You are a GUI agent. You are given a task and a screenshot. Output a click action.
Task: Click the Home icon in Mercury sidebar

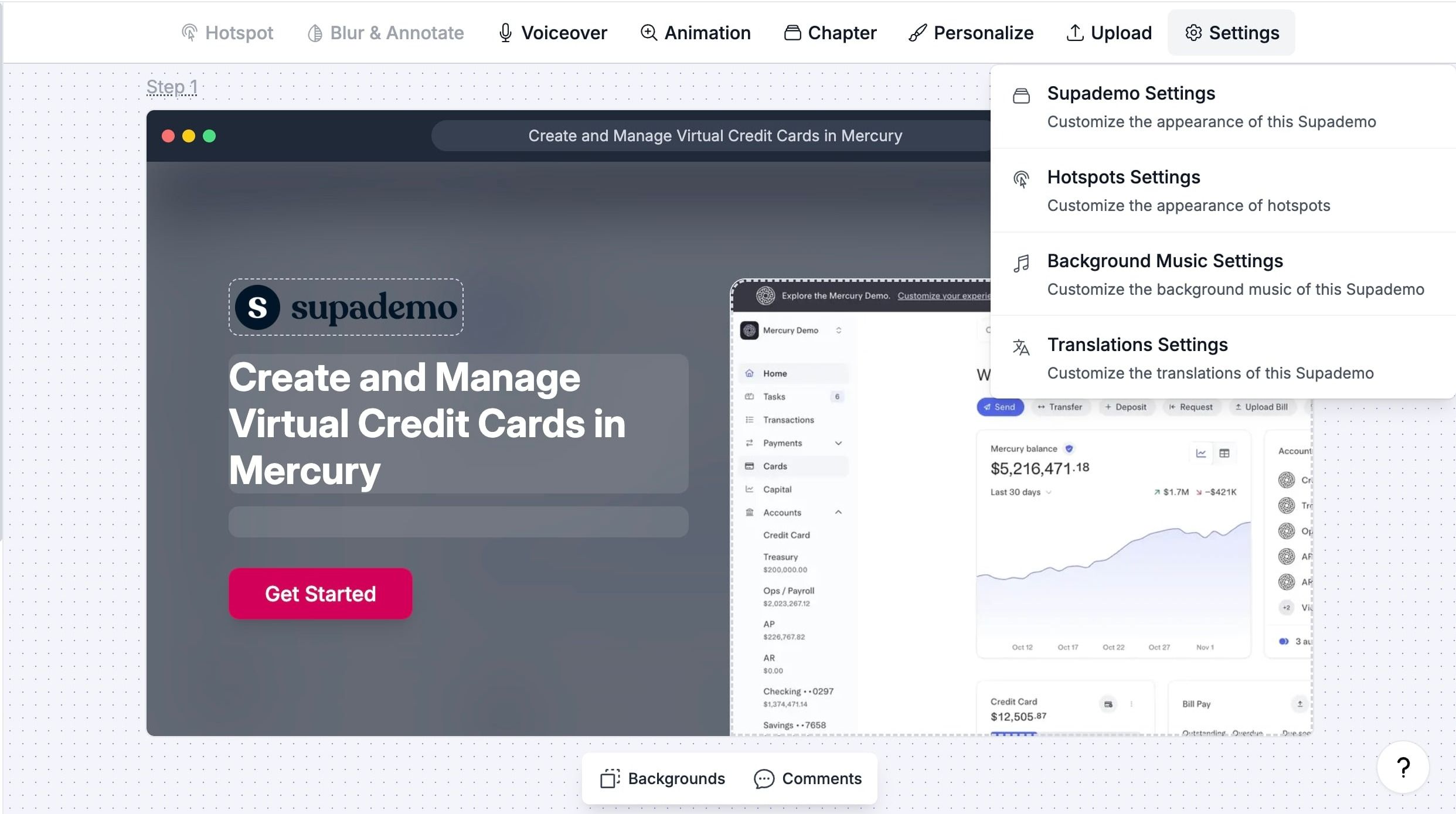coord(749,373)
